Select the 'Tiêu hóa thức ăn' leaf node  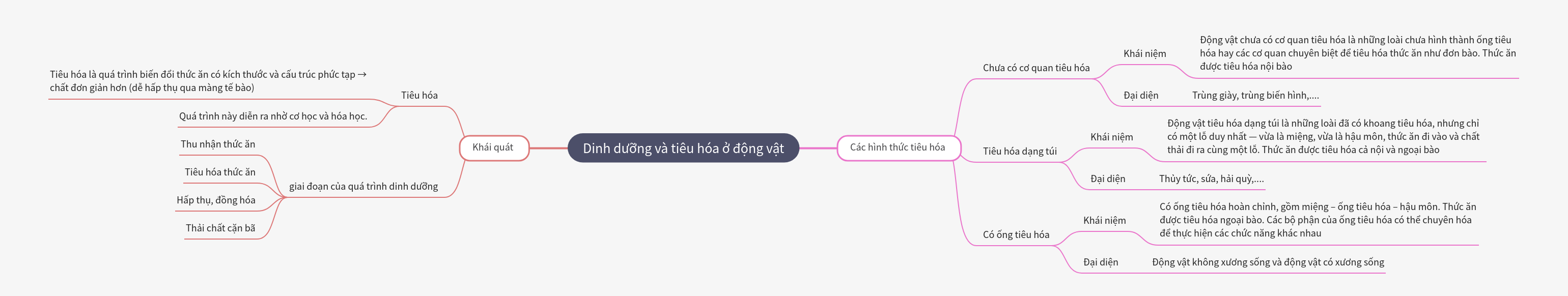(220, 172)
